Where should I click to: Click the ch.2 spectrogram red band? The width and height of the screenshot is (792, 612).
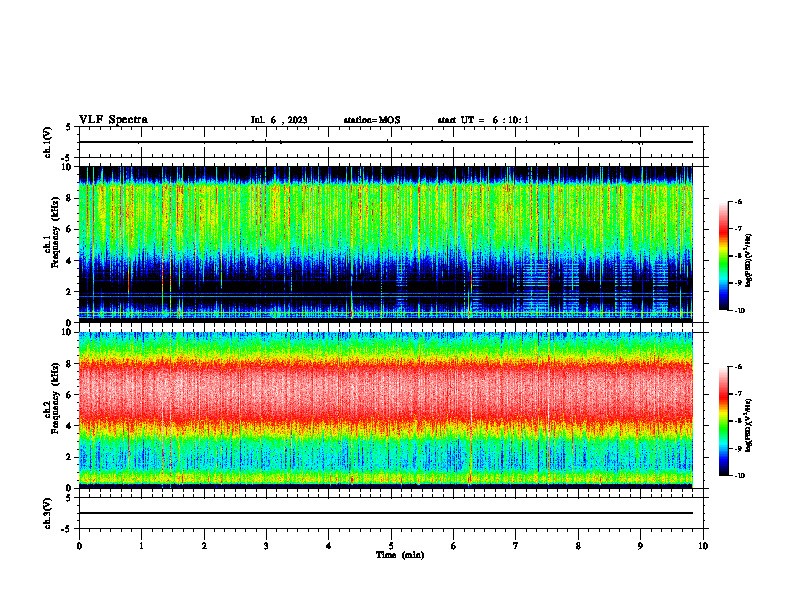(x=386, y=391)
